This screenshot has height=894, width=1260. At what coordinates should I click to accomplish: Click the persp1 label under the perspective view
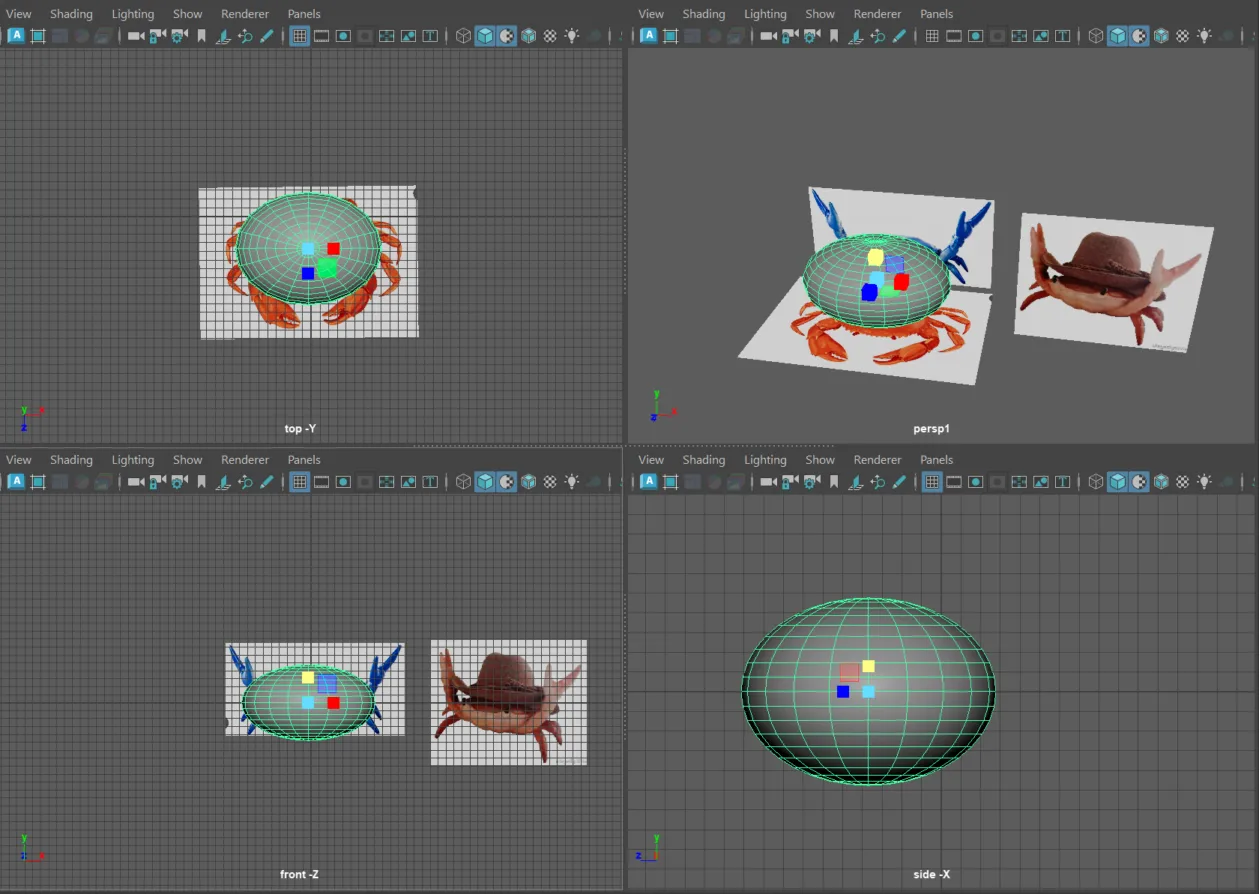(x=931, y=428)
